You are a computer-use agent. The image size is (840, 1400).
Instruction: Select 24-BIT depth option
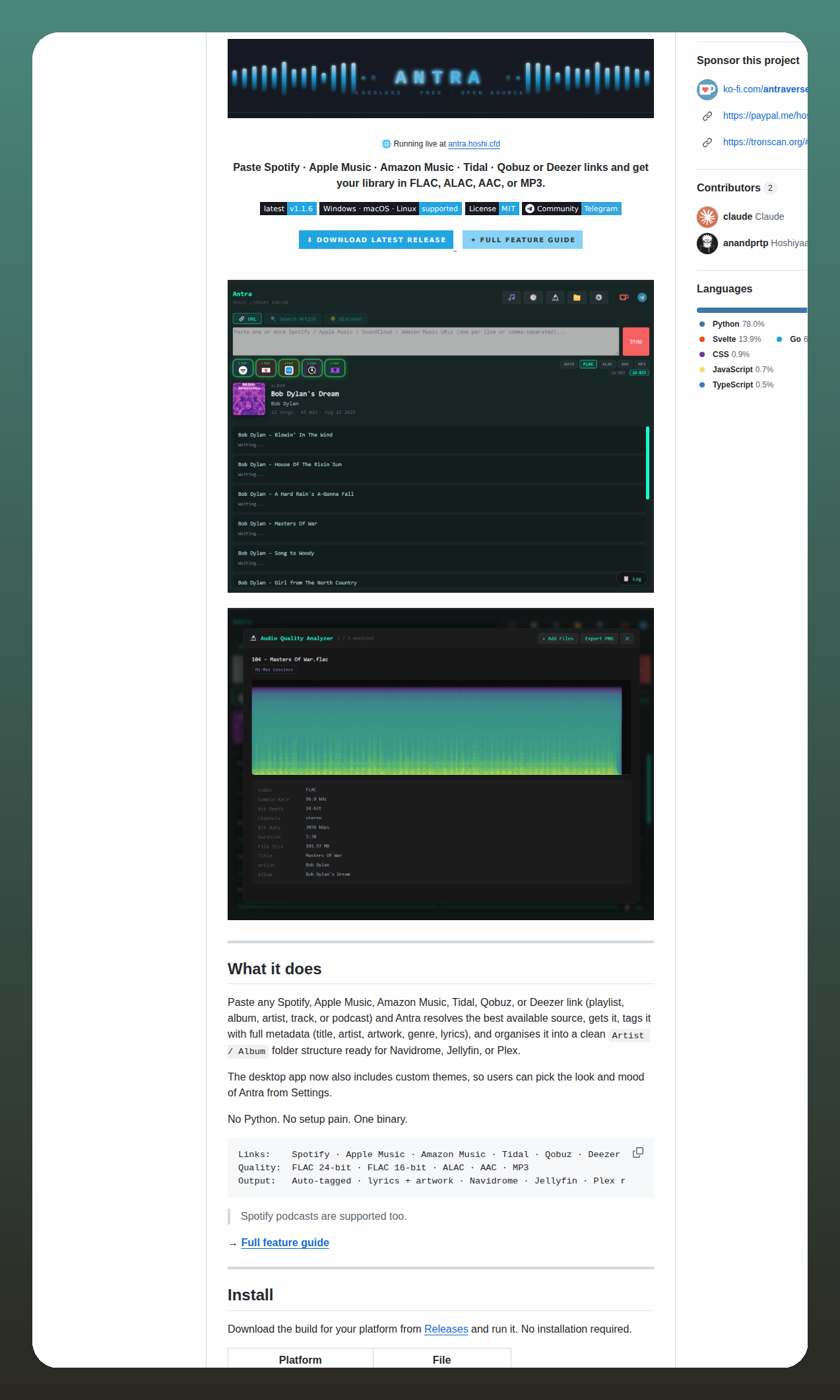[639, 373]
